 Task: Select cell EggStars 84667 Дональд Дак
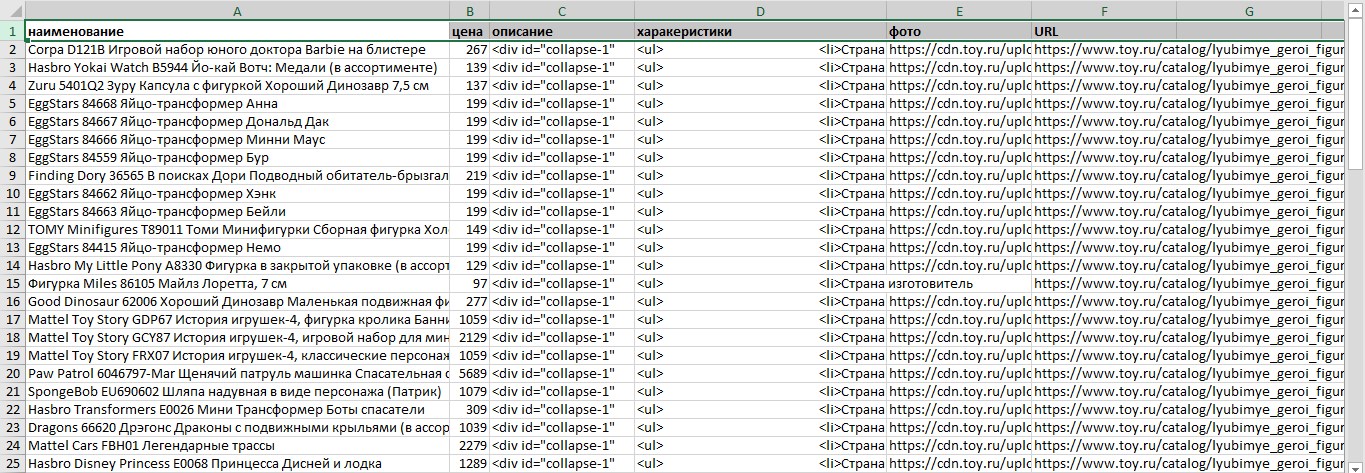237,121
